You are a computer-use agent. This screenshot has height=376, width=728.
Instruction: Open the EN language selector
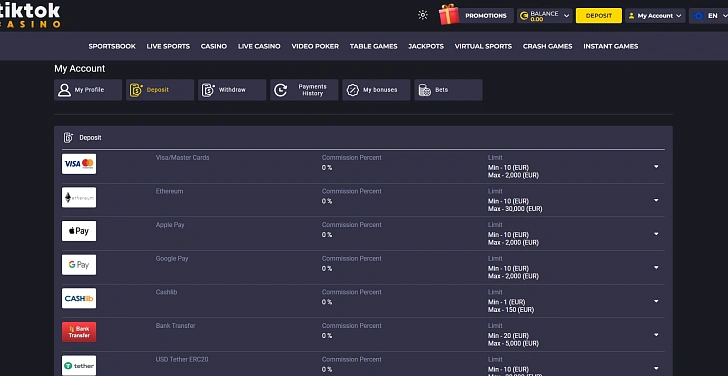[708, 15]
